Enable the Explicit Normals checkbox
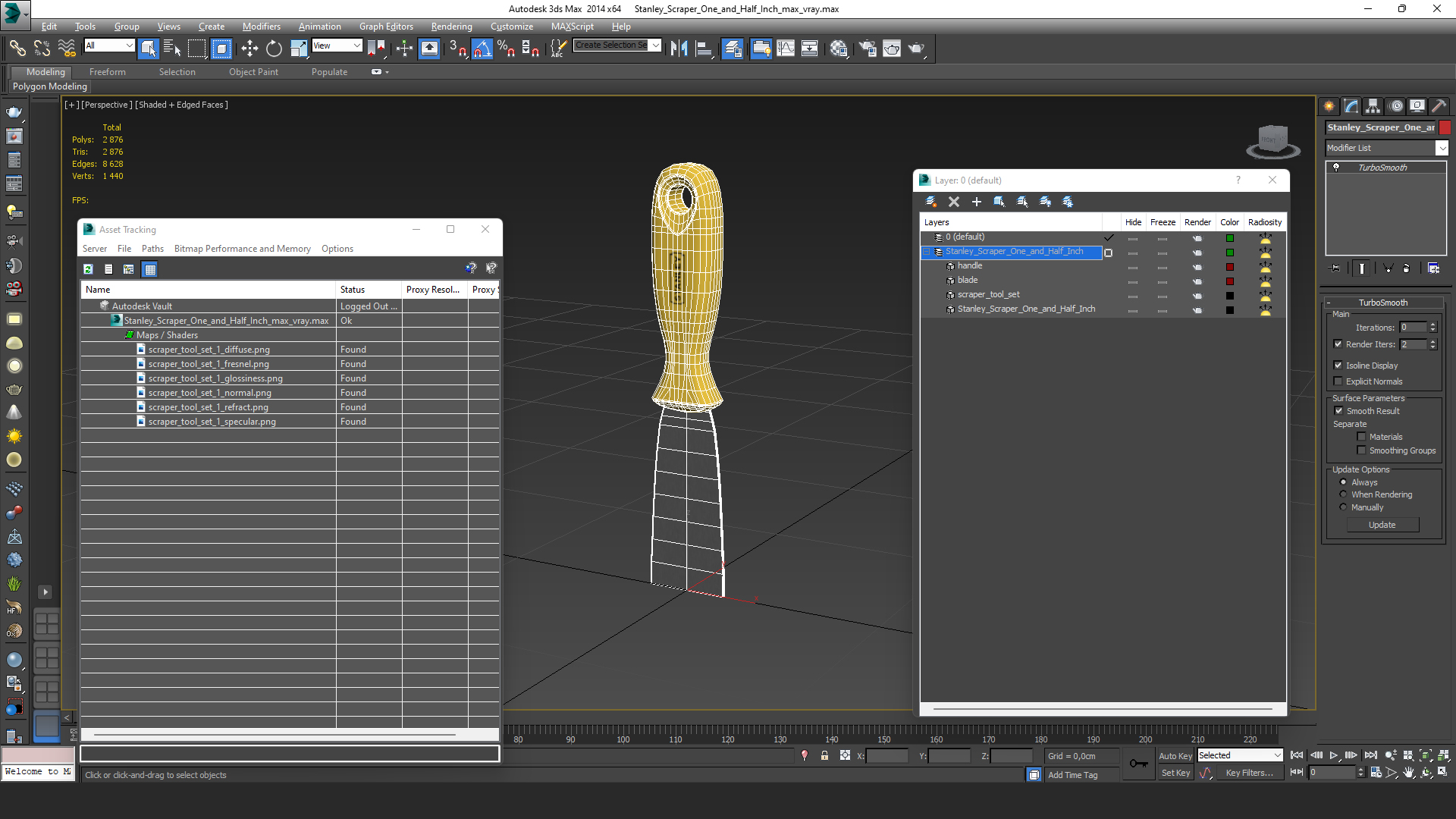Image resolution: width=1456 pixels, height=819 pixels. click(x=1338, y=381)
